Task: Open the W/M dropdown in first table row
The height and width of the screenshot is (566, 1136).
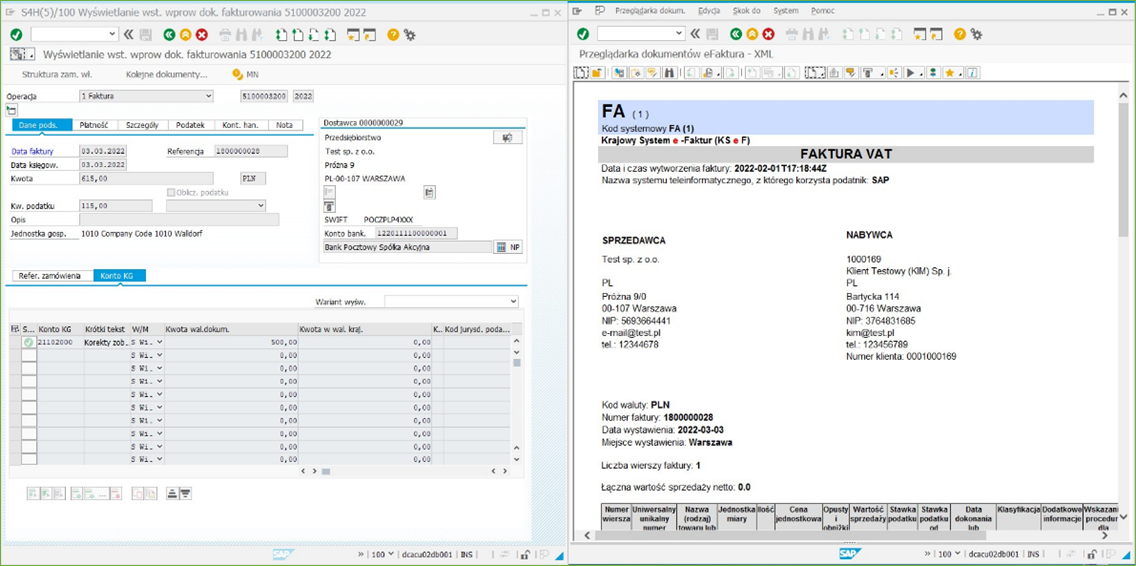Action: (x=159, y=342)
